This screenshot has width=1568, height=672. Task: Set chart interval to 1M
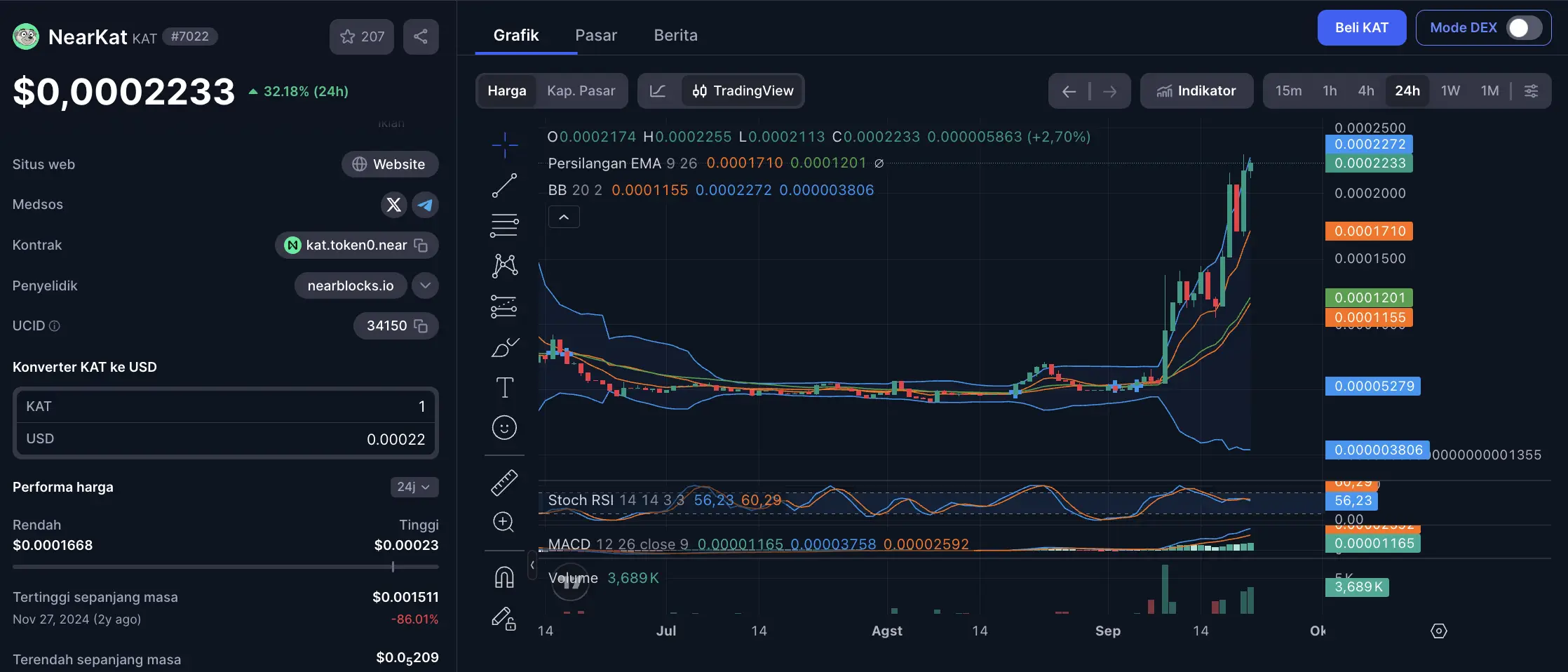[1489, 91]
